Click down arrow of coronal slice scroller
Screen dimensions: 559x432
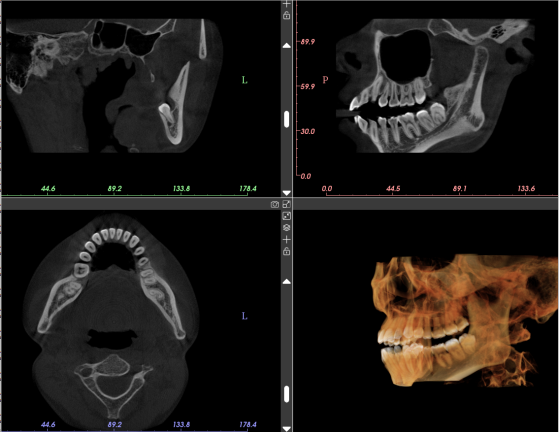(287, 193)
